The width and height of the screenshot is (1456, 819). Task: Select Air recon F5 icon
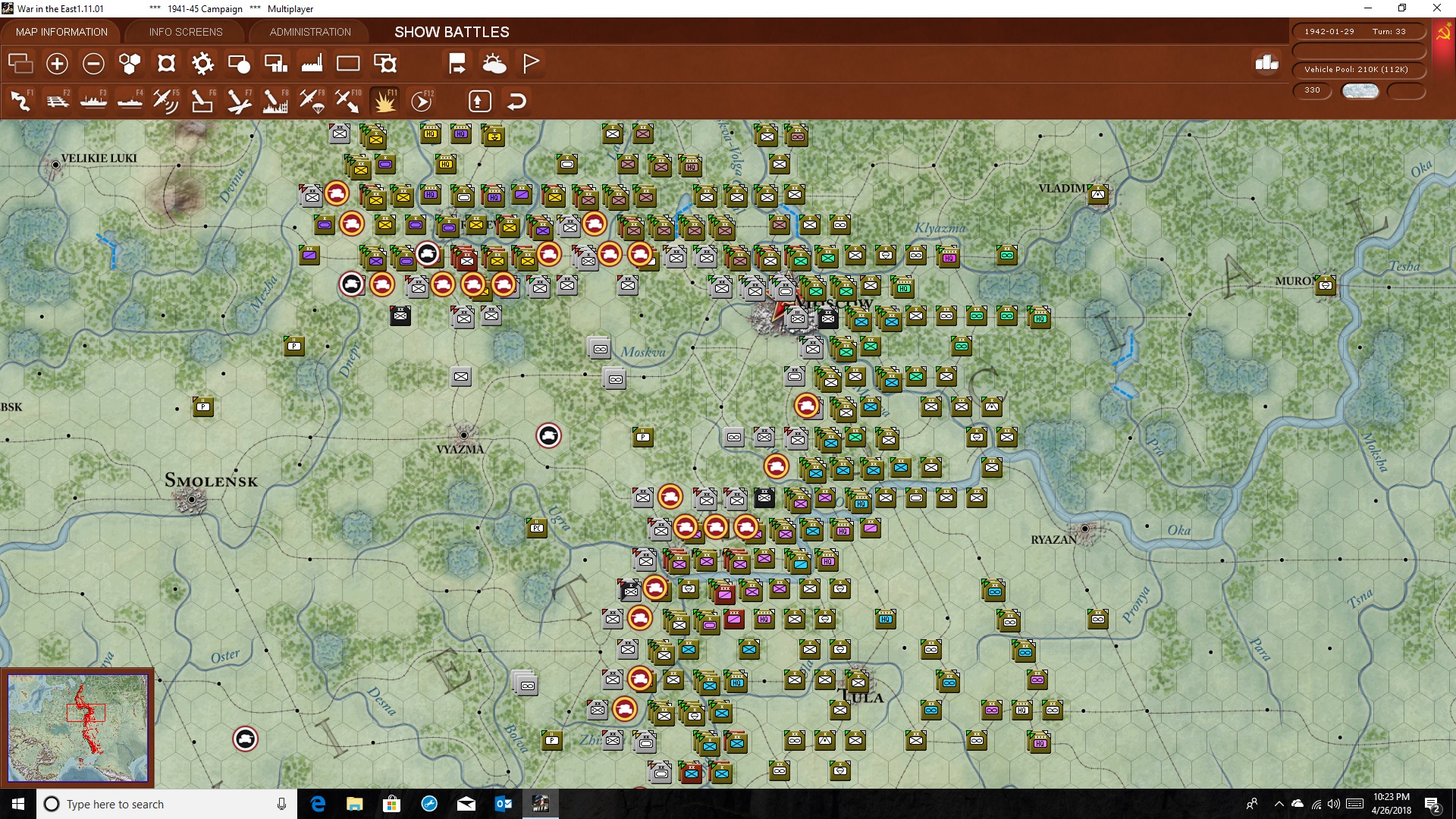(166, 101)
